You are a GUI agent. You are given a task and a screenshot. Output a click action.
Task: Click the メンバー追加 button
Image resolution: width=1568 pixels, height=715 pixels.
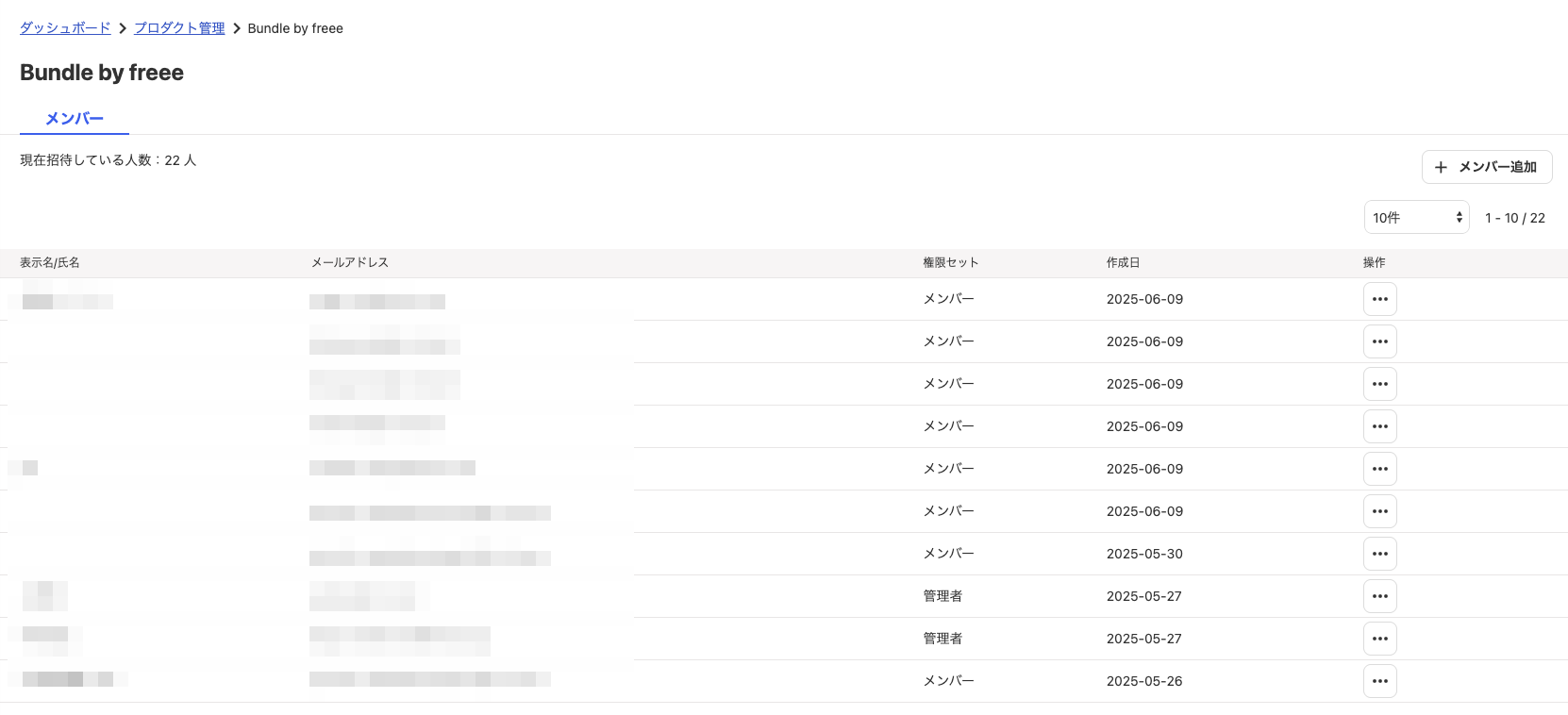[x=1486, y=167]
